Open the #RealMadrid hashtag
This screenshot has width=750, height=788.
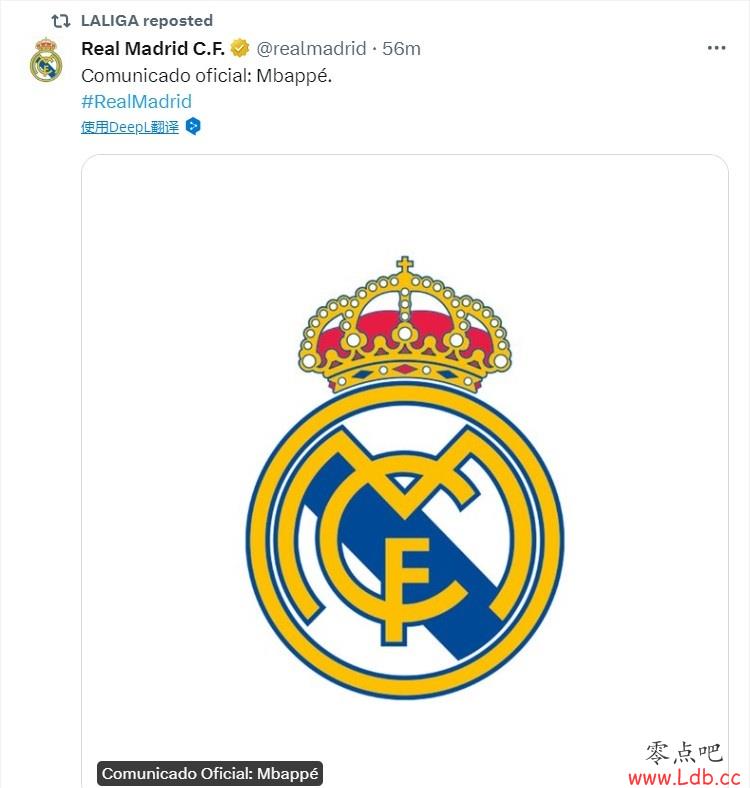point(136,102)
